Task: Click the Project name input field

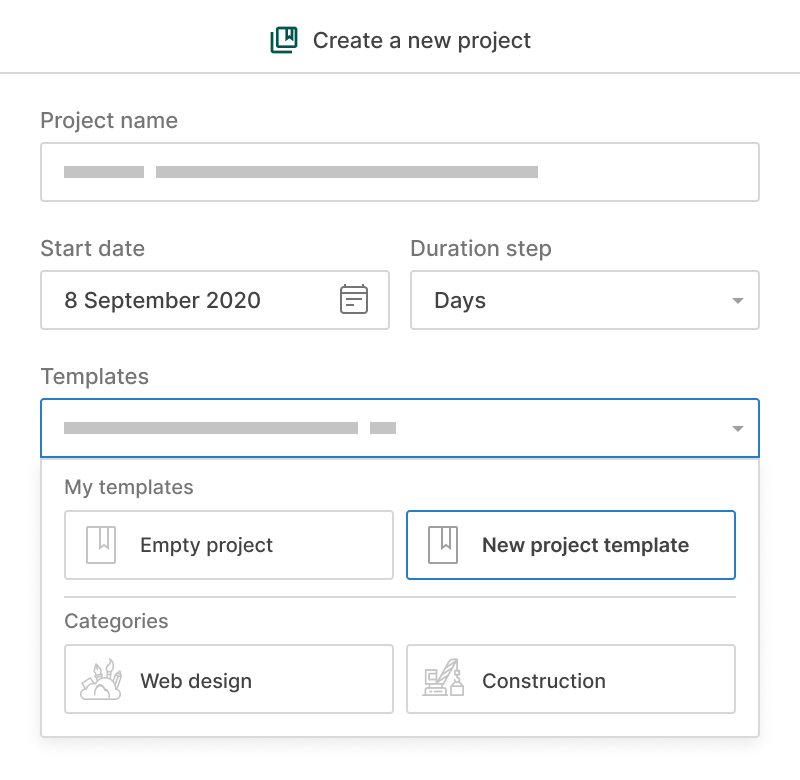Action: pos(400,171)
